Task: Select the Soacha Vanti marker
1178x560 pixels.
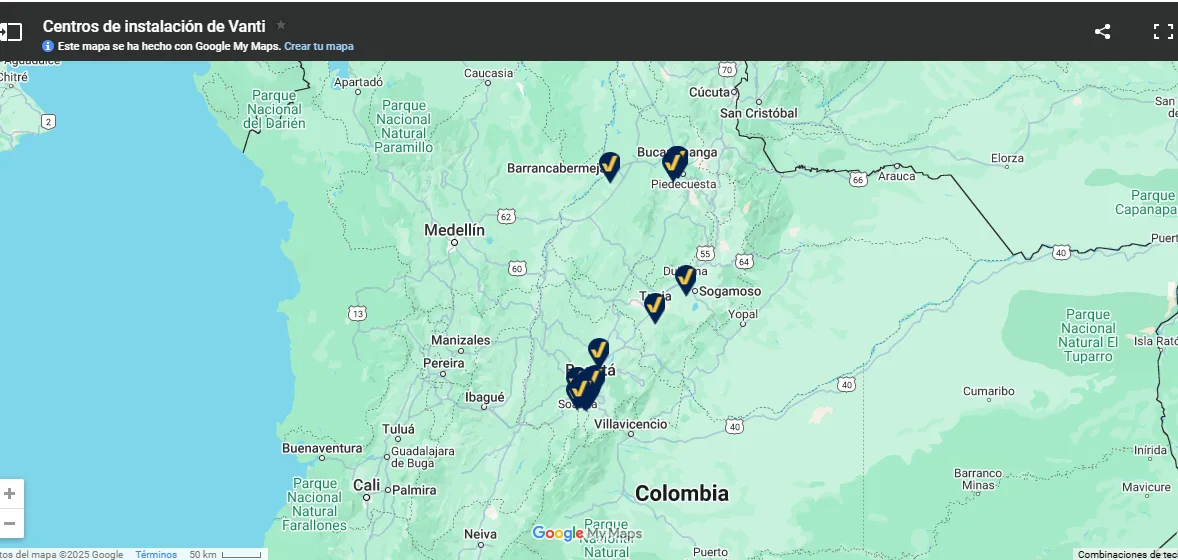Action: click(x=576, y=394)
